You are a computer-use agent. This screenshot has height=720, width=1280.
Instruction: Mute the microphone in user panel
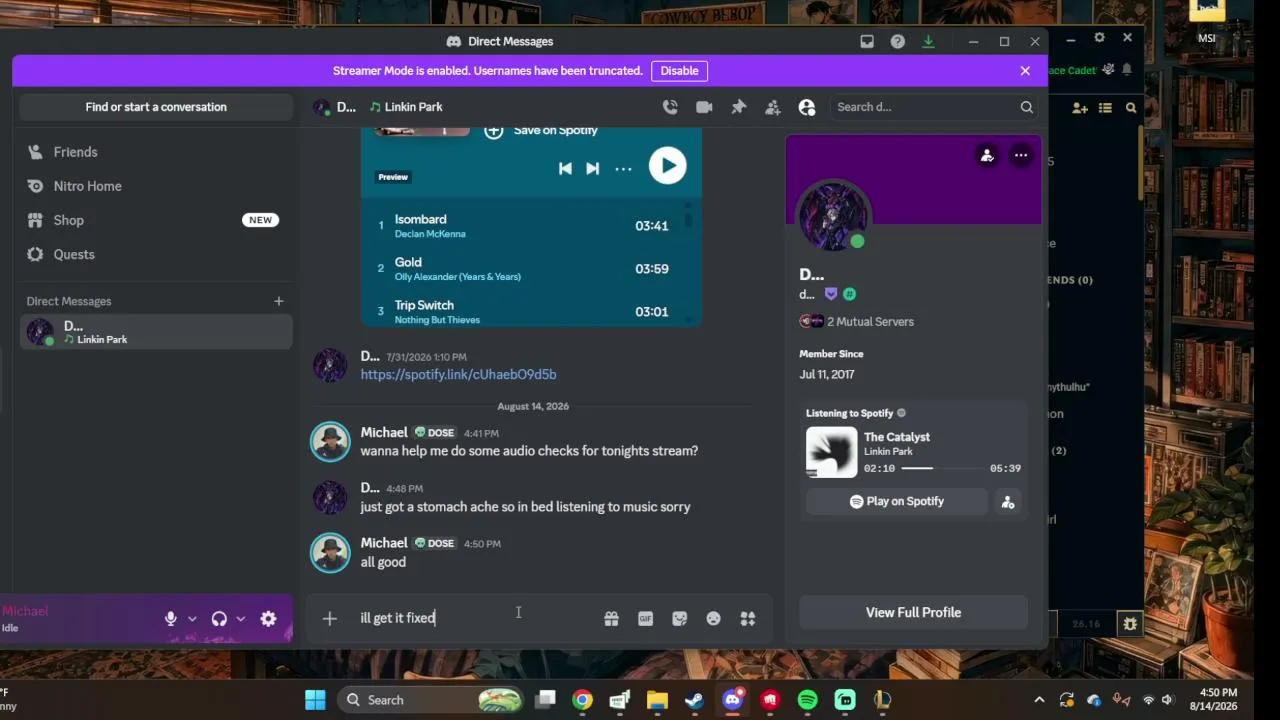coord(171,619)
